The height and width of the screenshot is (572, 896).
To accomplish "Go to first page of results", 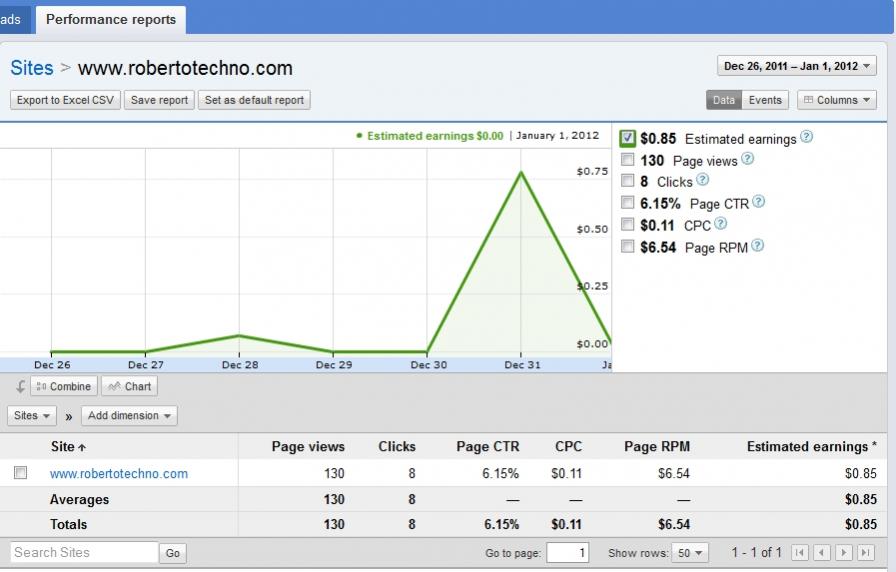I will (x=799, y=553).
